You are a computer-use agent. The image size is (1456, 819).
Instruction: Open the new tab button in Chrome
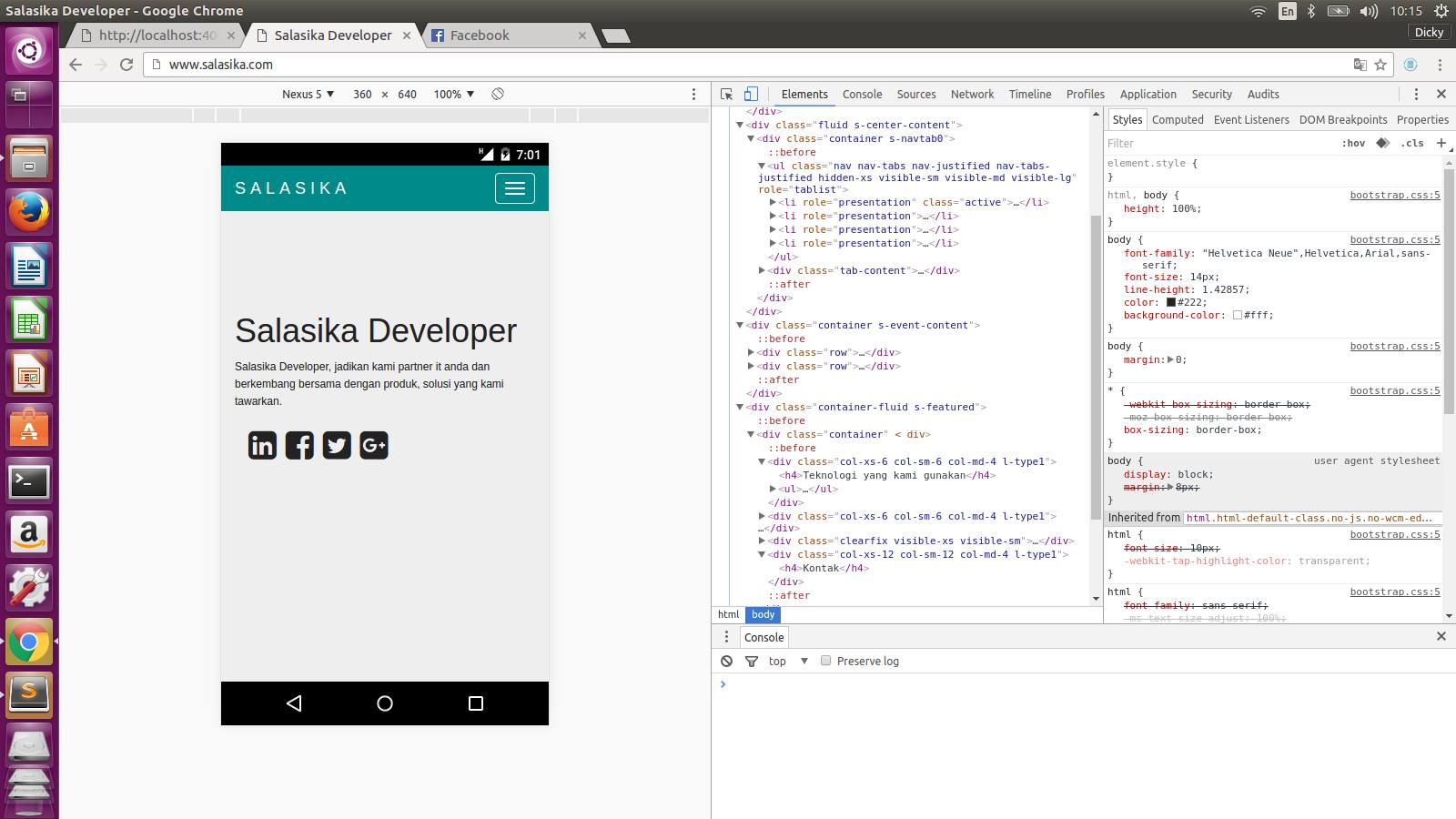(x=616, y=35)
